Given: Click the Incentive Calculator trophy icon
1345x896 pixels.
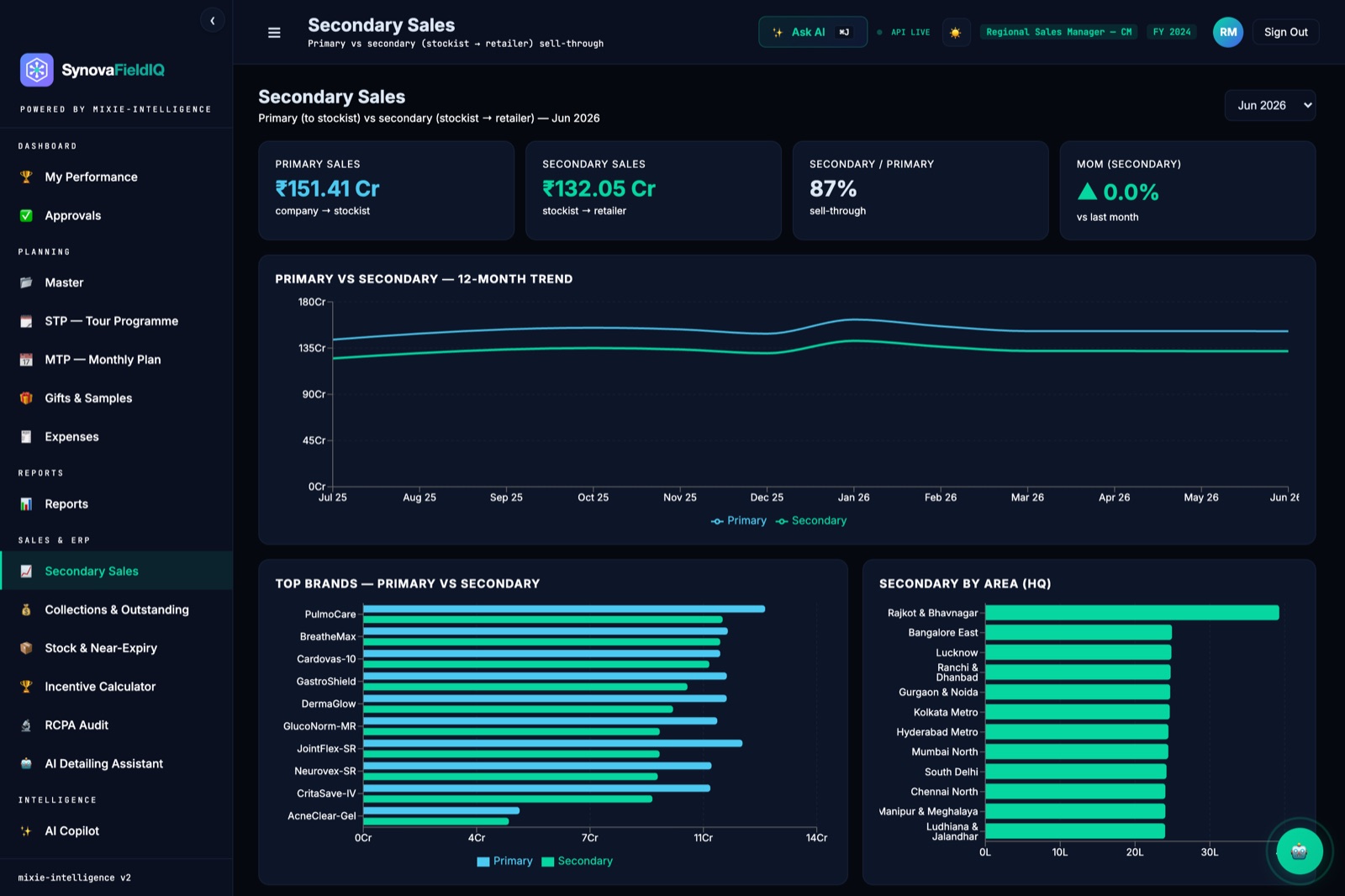Looking at the screenshot, I should 26,687.
